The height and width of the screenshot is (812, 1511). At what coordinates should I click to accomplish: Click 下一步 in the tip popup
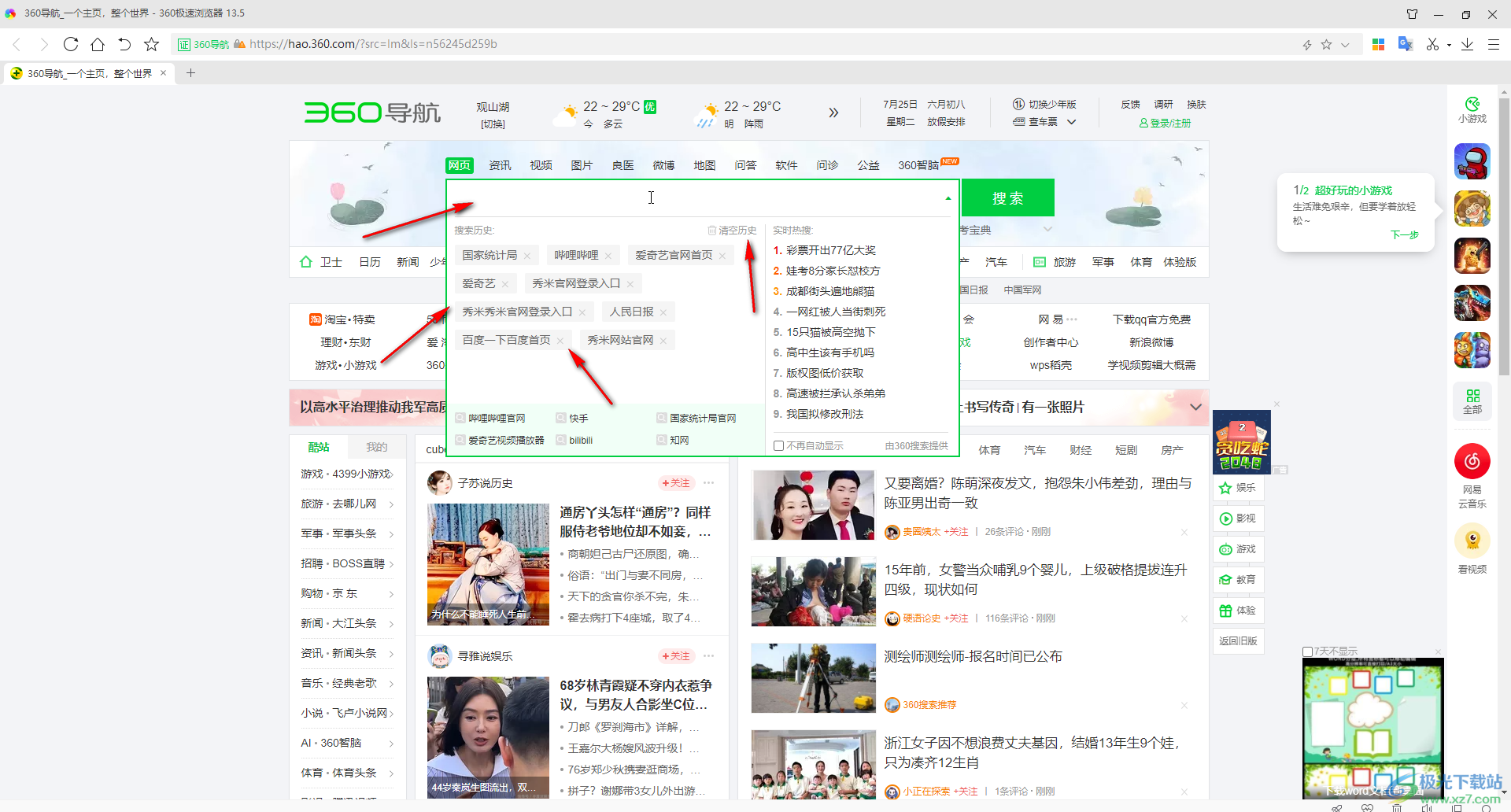[1405, 234]
